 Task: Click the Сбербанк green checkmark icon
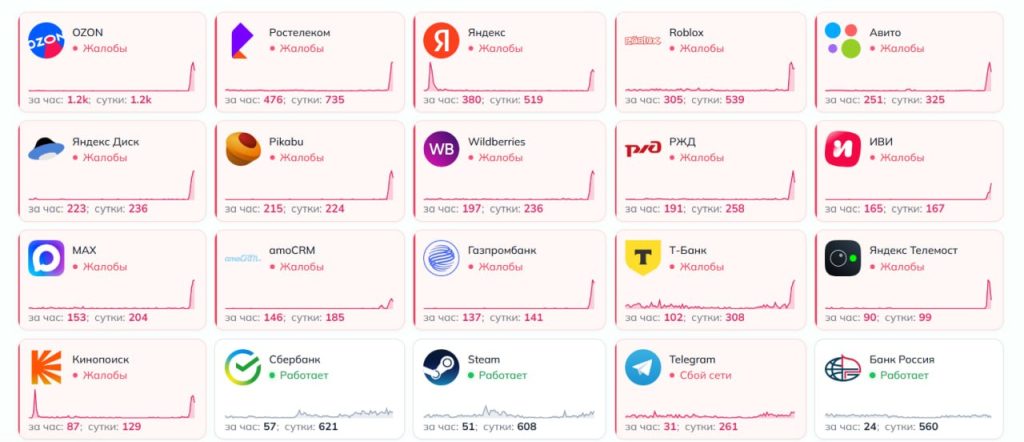point(243,367)
